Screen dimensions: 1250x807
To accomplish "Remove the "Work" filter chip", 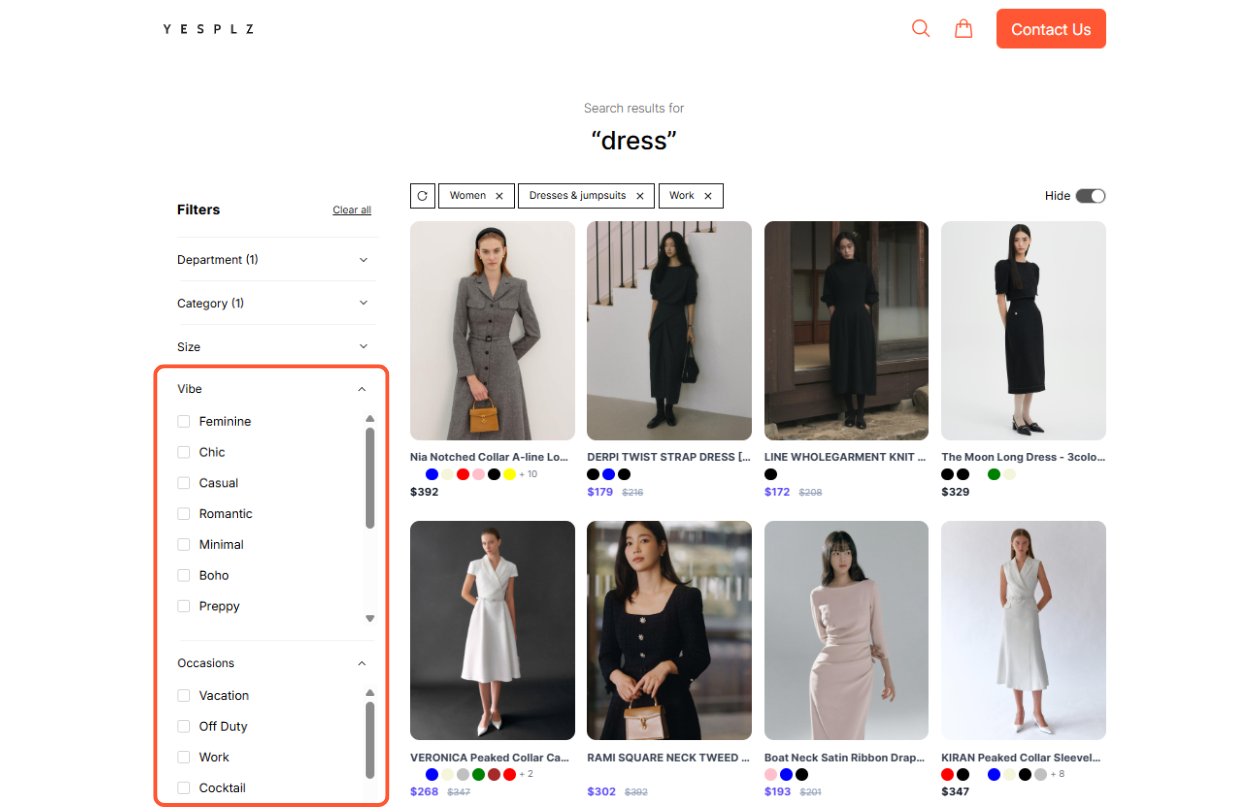I will tap(707, 195).
